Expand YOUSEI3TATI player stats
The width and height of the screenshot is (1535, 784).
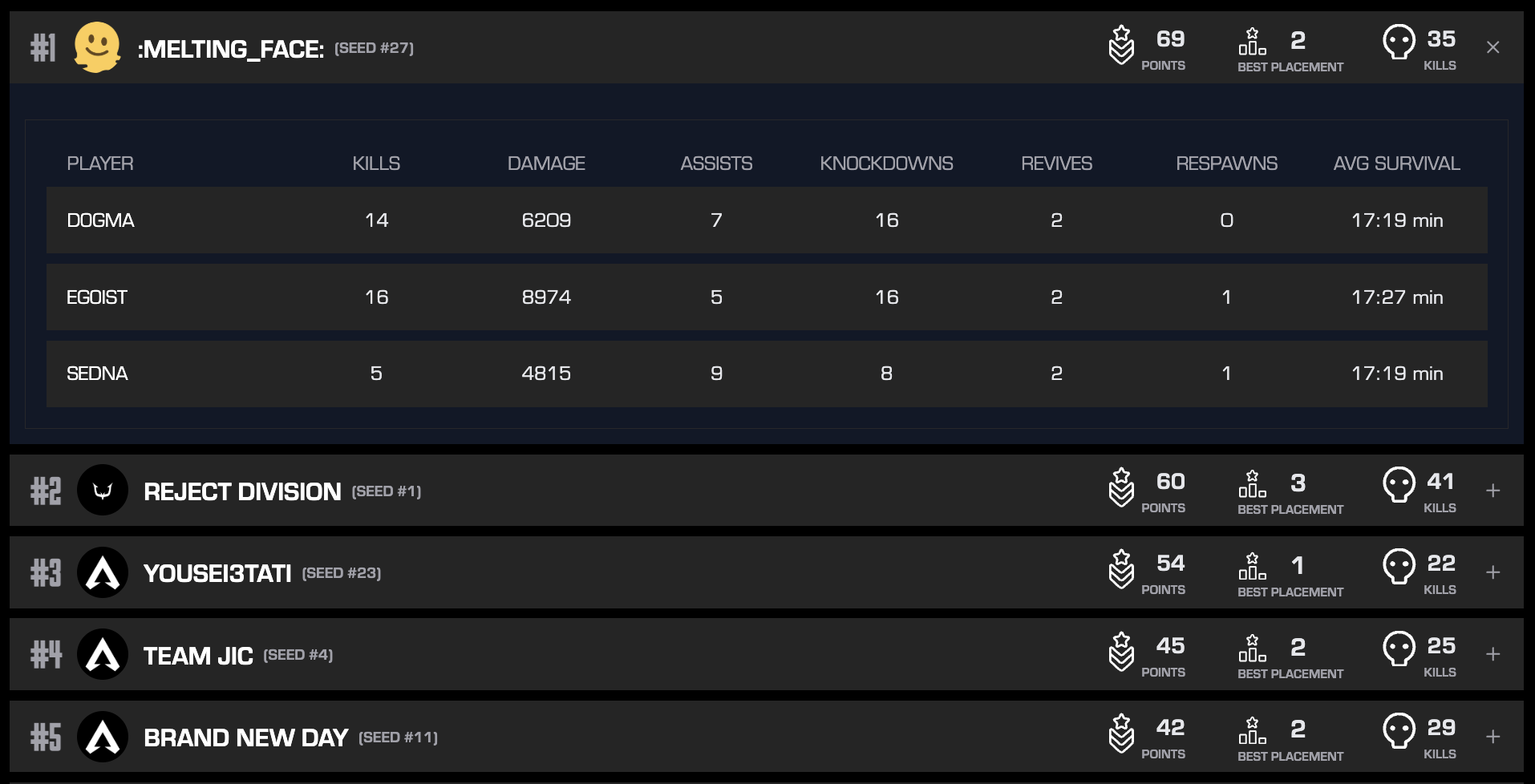coord(1492,572)
